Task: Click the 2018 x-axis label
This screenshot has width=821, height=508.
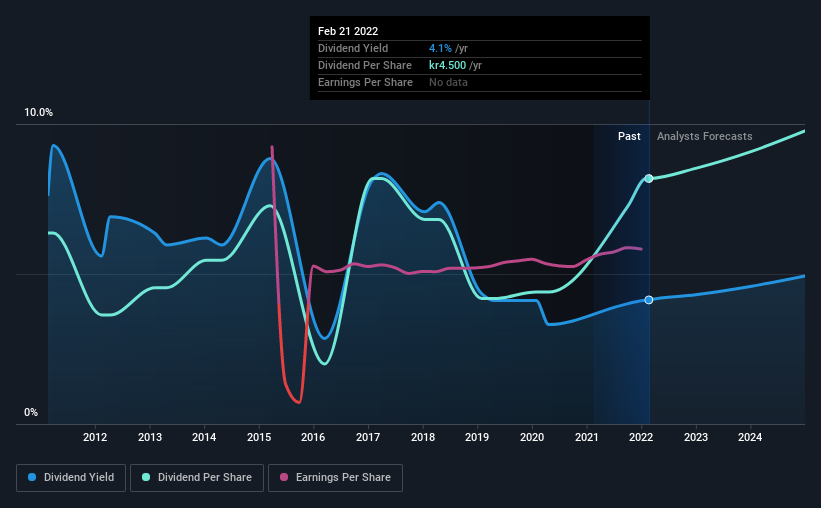Action: 423,437
